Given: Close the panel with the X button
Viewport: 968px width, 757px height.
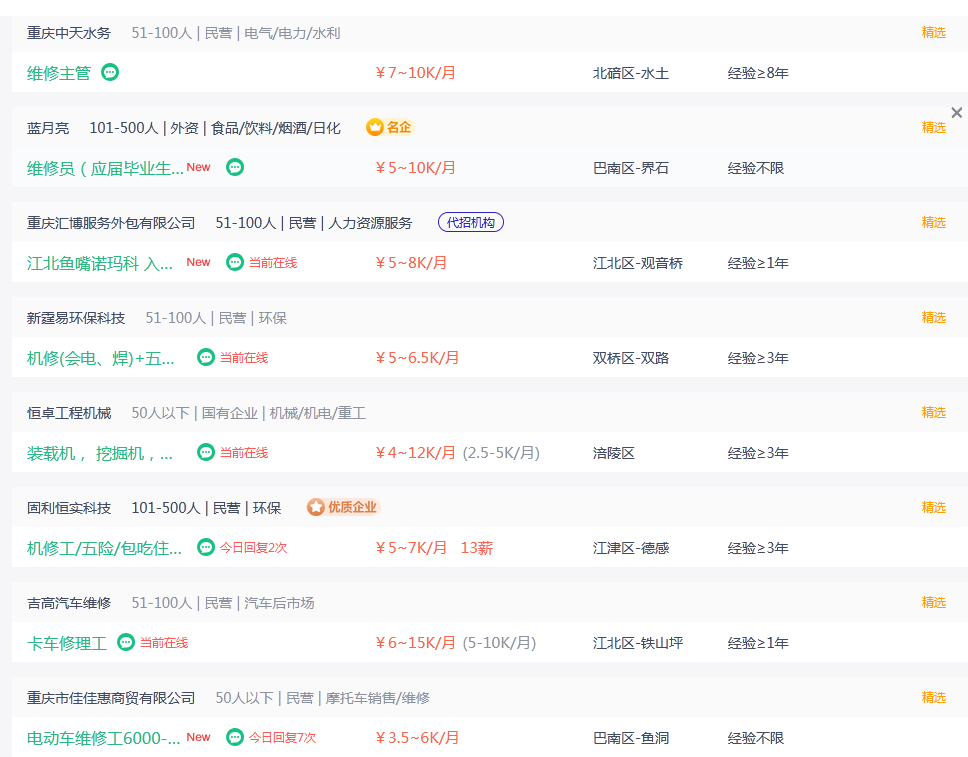Looking at the screenshot, I should point(956,112).
